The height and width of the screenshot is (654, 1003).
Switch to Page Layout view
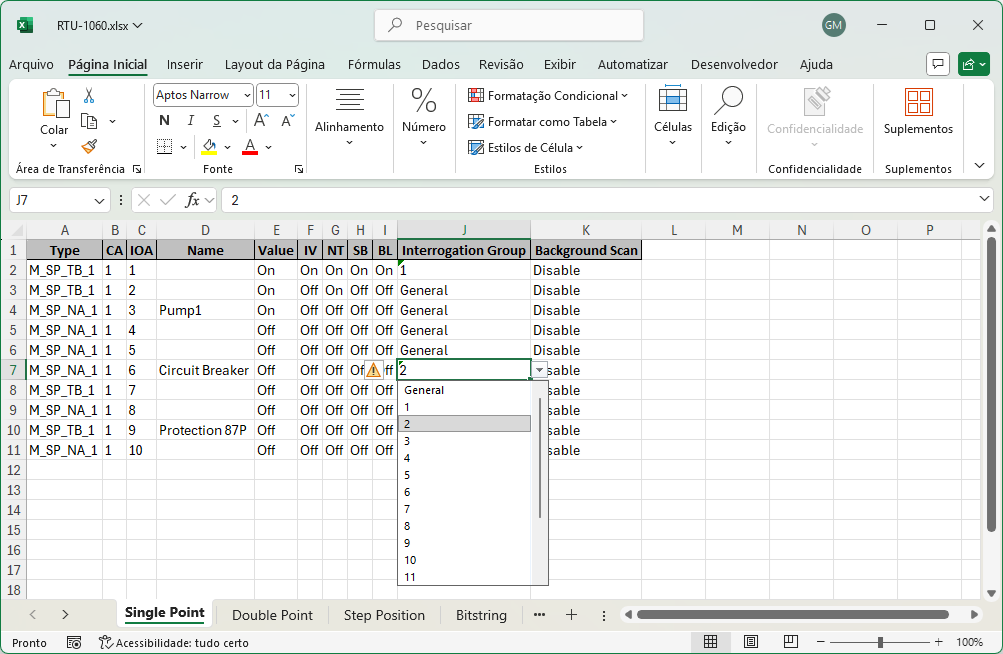750,642
